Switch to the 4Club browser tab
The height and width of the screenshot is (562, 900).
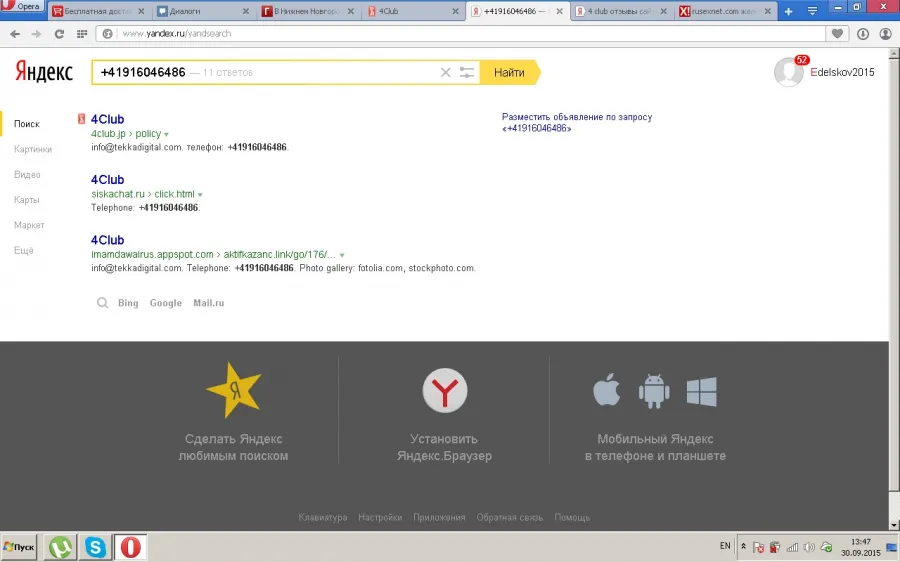click(x=413, y=11)
